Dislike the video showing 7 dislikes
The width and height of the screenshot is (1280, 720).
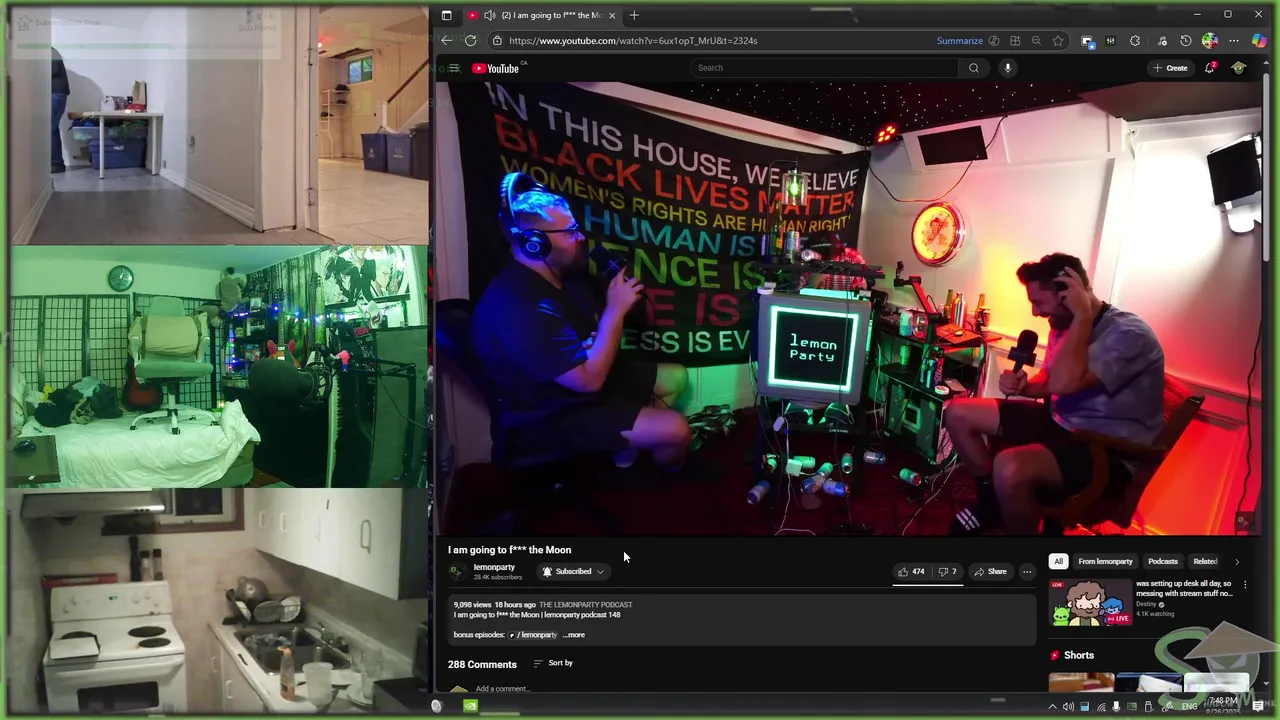pyautogui.click(x=947, y=572)
